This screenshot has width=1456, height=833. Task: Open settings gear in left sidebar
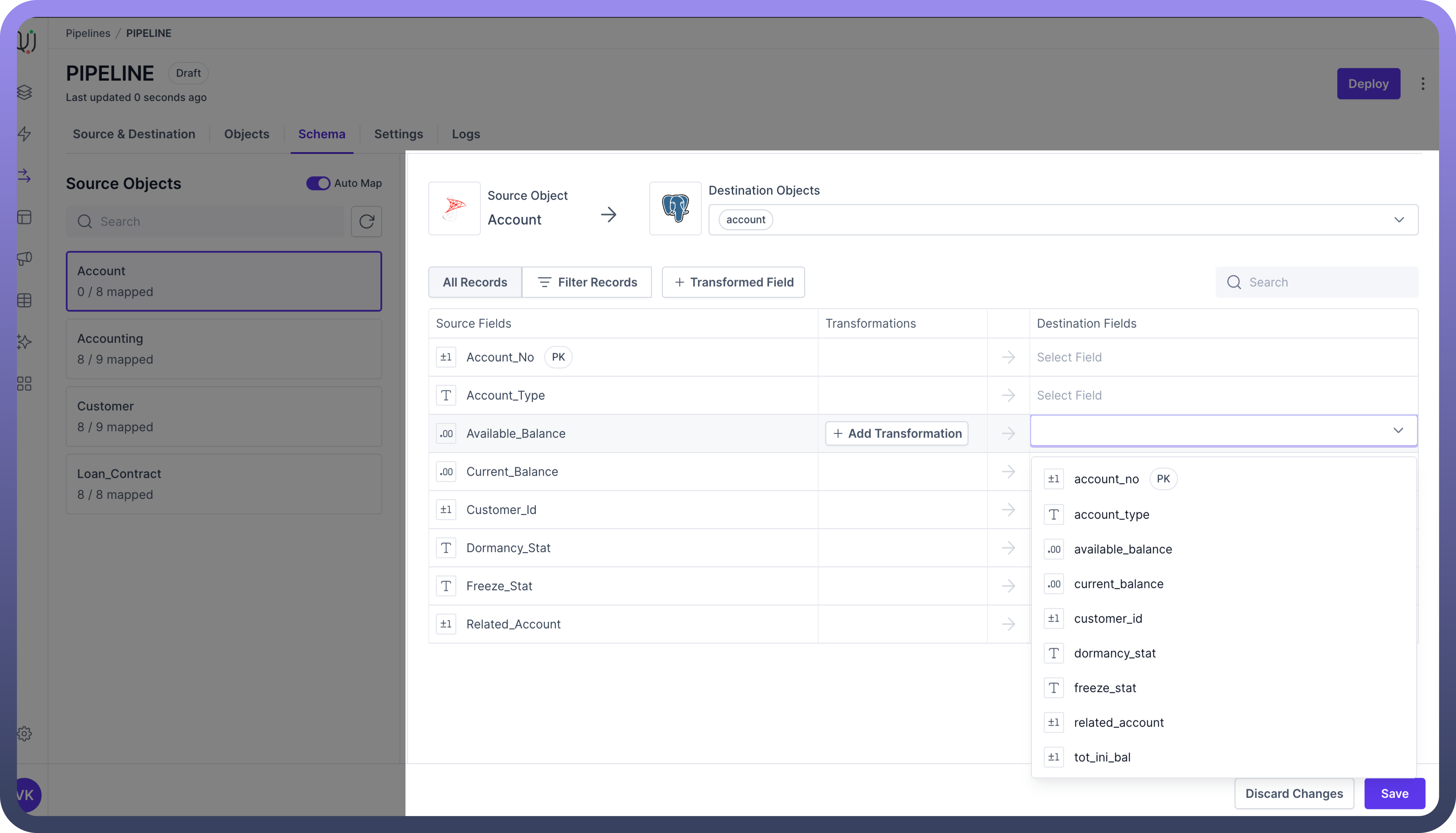pyautogui.click(x=24, y=734)
